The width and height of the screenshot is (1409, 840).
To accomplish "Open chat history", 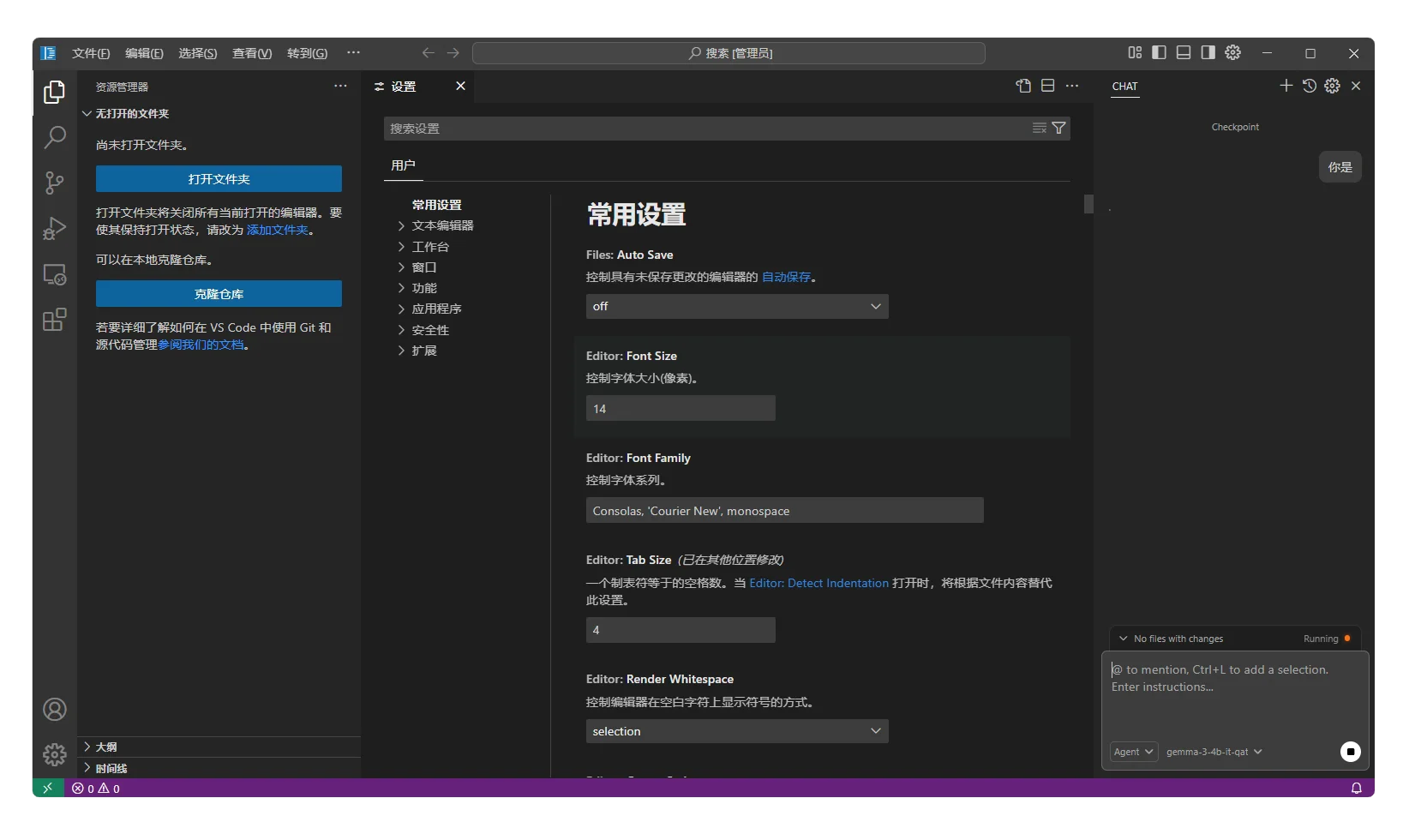I will pyautogui.click(x=1310, y=86).
